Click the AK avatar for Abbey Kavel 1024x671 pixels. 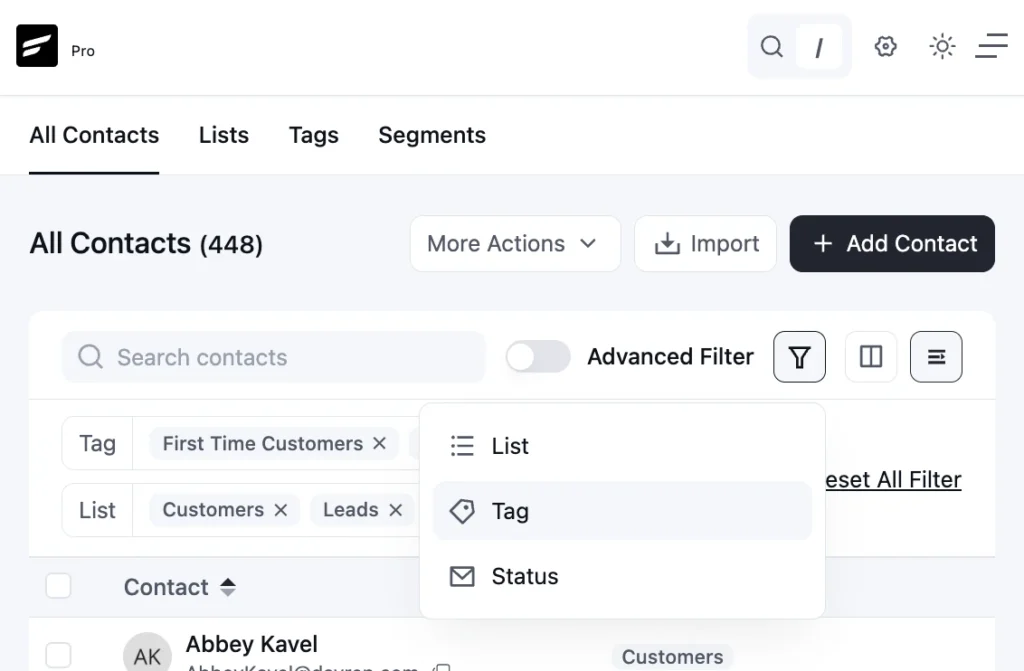point(147,655)
